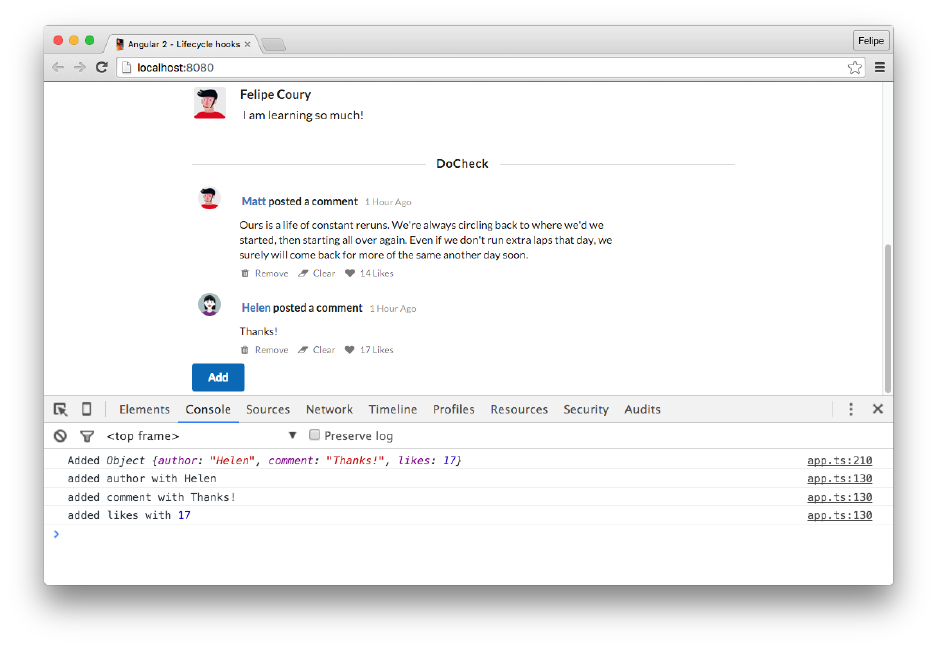Open DevTools three-dot options menu
Screen dimensions: 937x647
coord(851,409)
